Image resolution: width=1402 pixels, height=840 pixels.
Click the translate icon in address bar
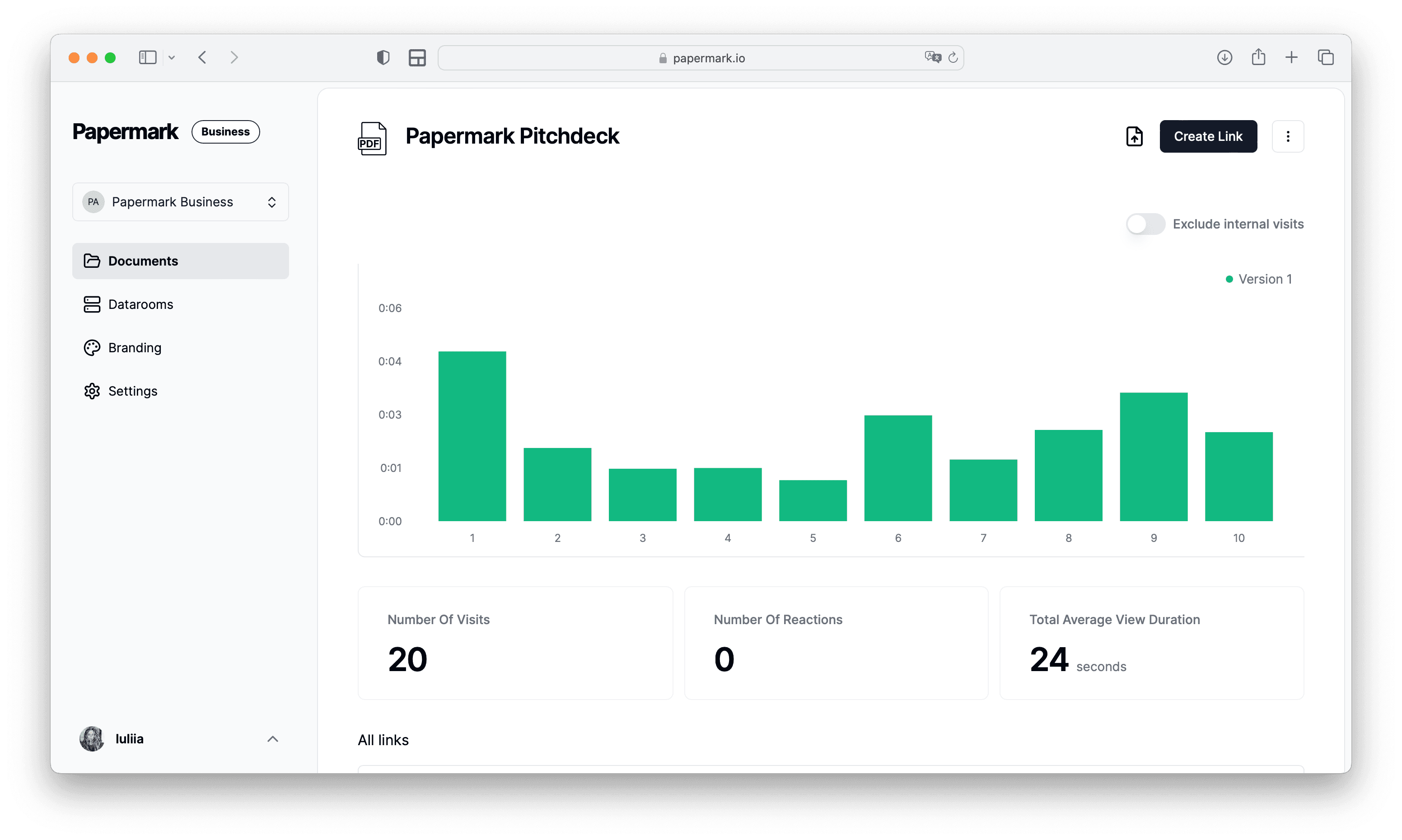click(932, 56)
